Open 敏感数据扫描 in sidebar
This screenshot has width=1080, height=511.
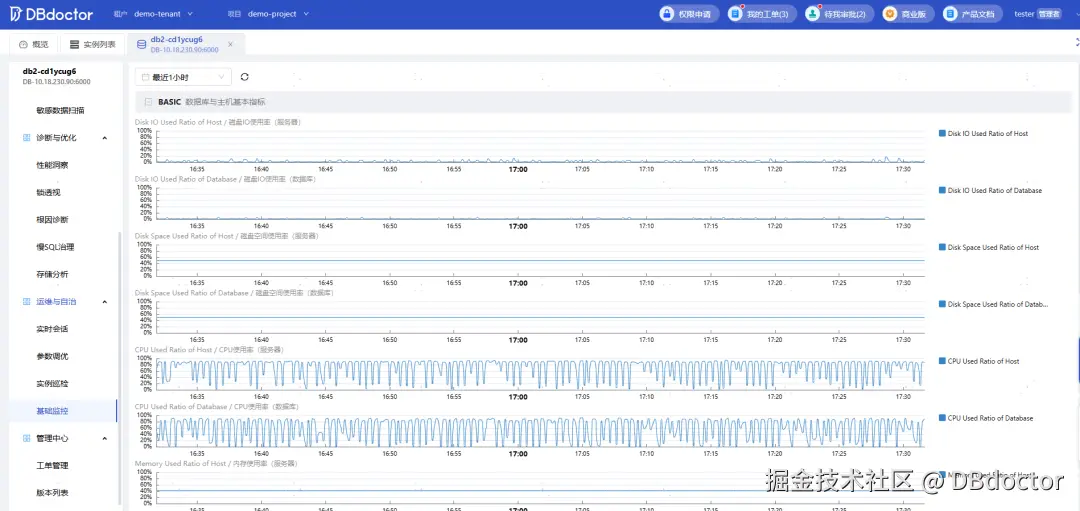[x=60, y=110]
